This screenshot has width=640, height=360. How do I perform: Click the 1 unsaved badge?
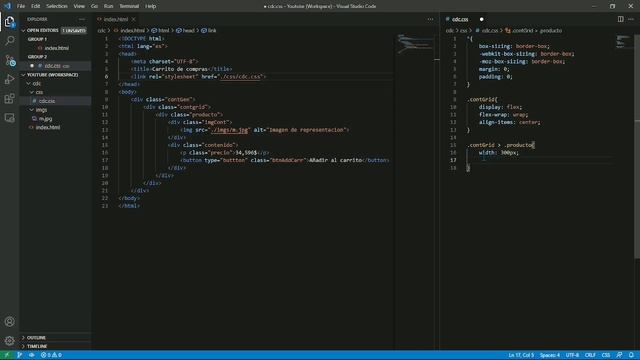[x=74, y=31]
